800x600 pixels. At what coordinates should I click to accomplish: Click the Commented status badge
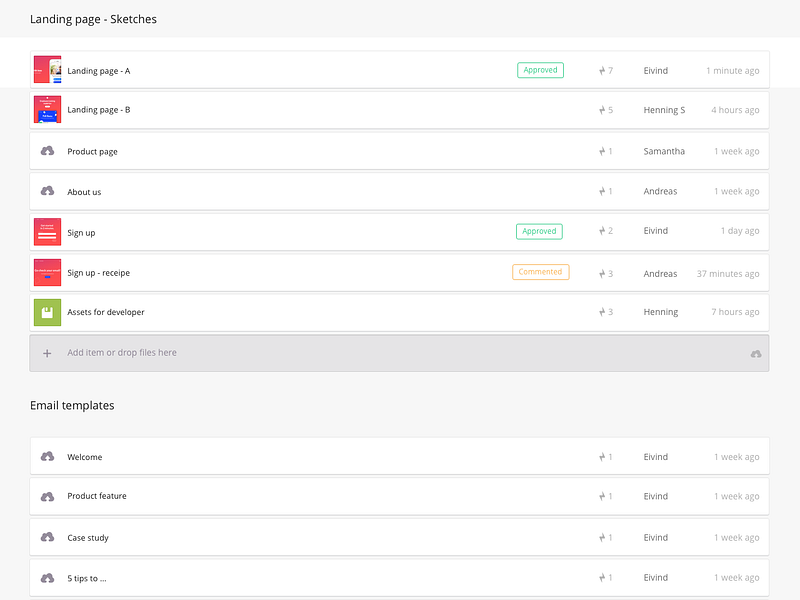540,272
